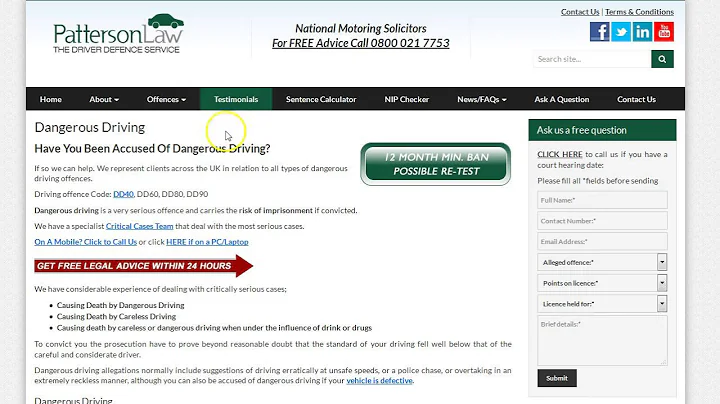This screenshot has height=404, width=720.
Task: Open the YouTube social icon
Action: 664,32
